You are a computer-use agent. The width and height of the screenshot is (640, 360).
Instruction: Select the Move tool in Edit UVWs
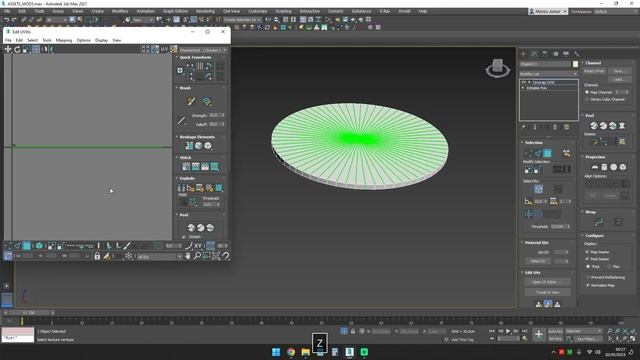pos(8,49)
